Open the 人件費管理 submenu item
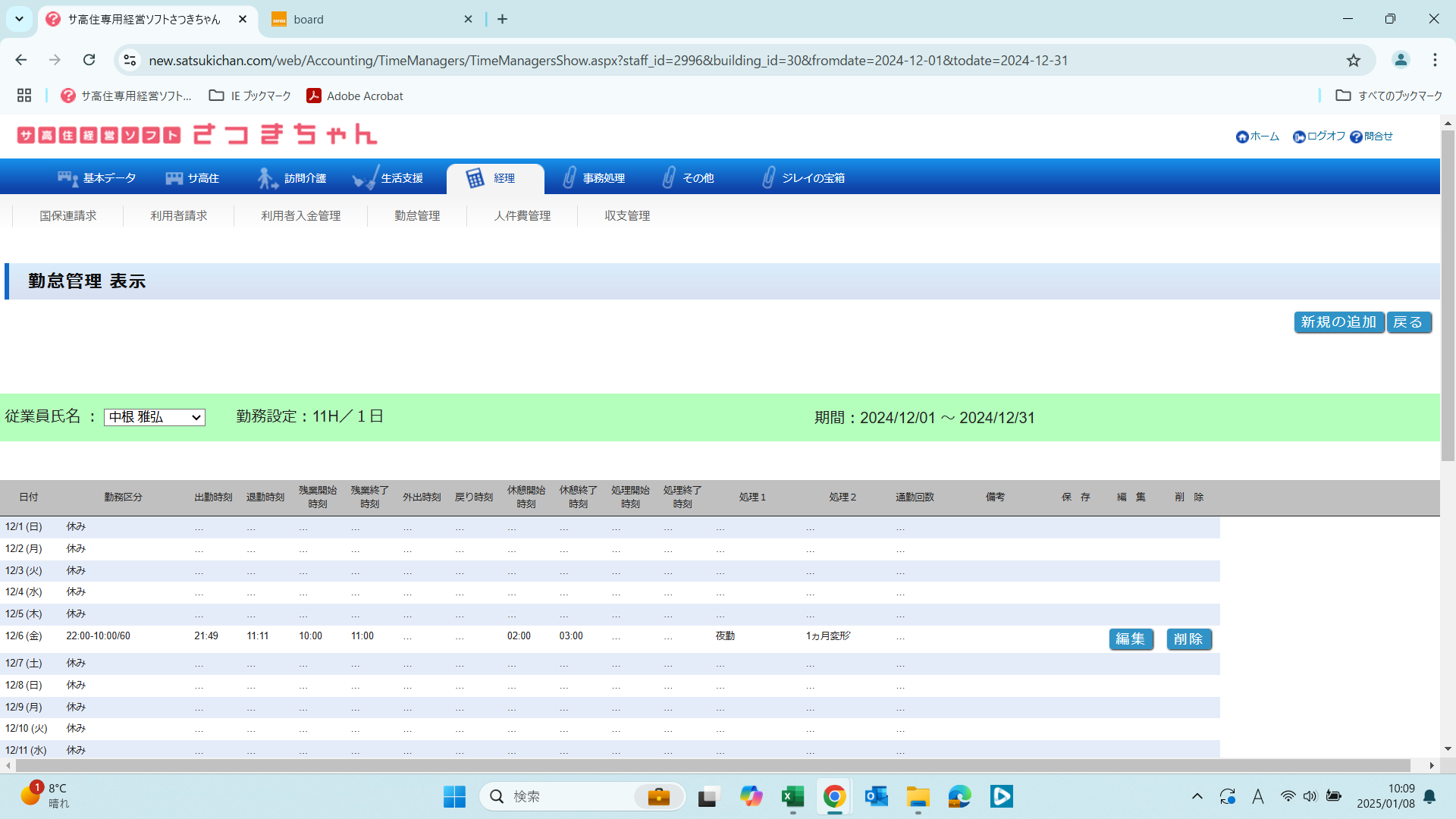 point(522,216)
